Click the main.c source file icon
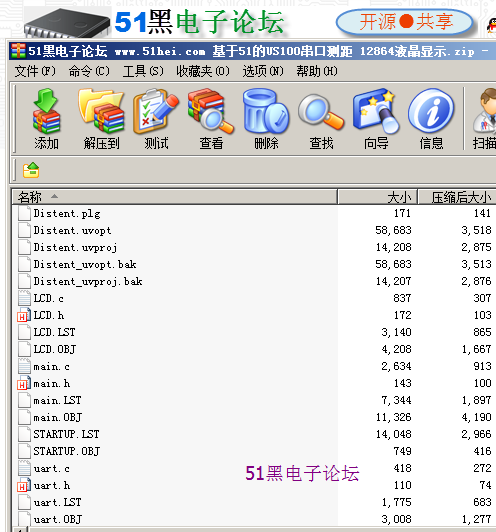This screenshot has height=532, width=496. (x=24, y=366)
